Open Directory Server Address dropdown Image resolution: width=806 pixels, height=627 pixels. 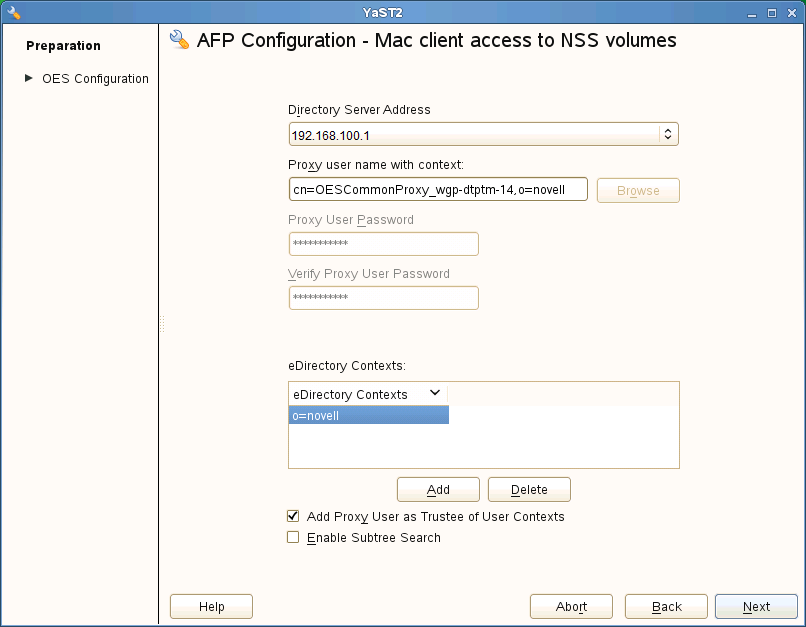[x=668, y=134]
